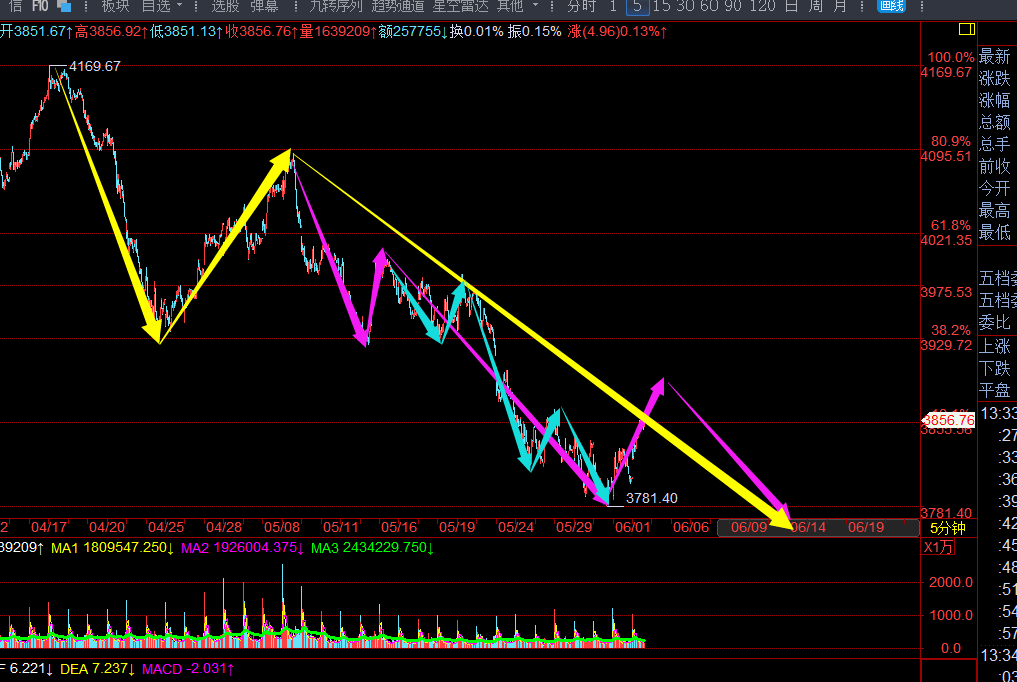Switch to the 分时 intraday chart

click(x=581, y=6)
